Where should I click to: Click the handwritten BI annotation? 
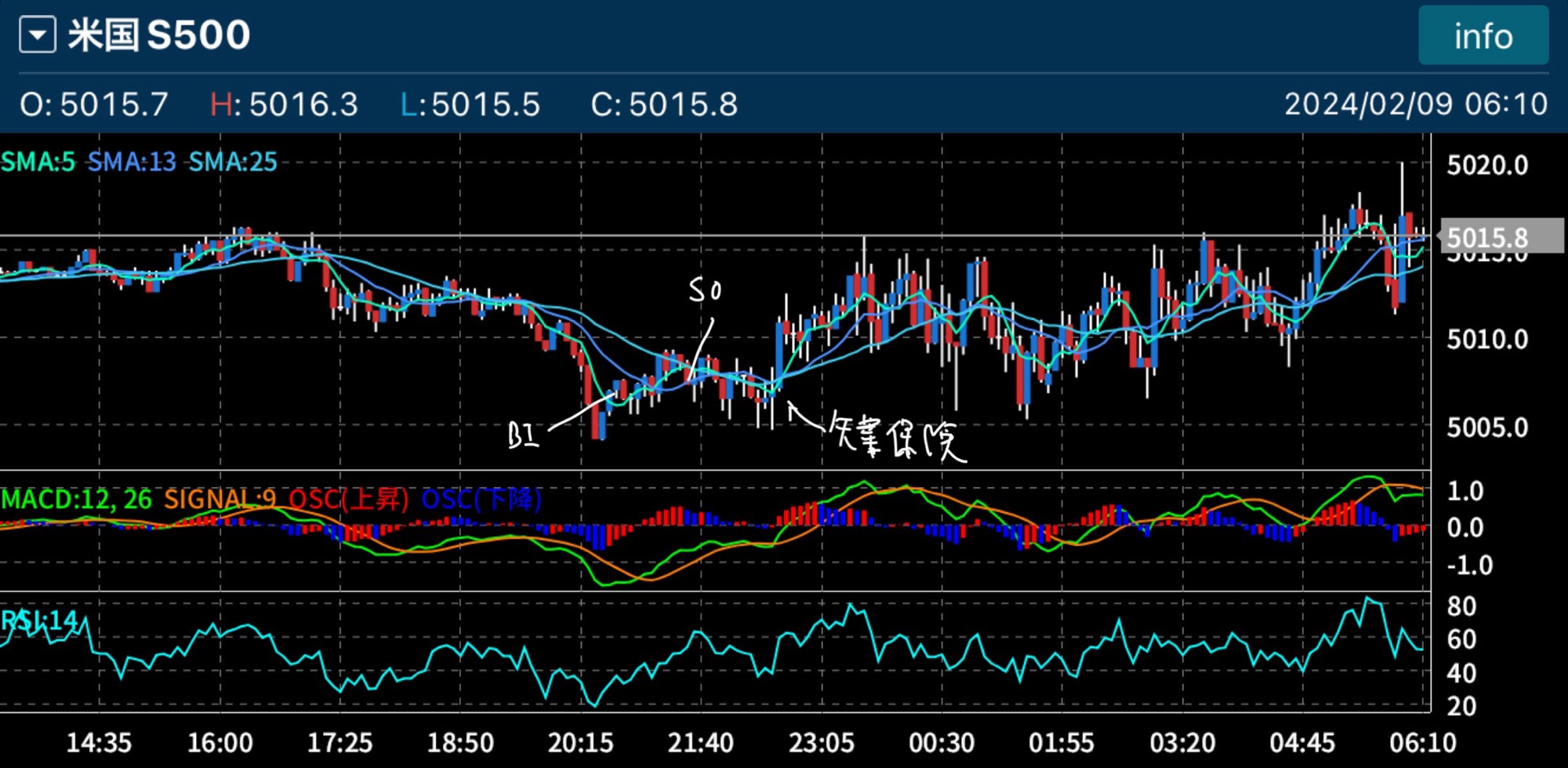pos(523,435)
